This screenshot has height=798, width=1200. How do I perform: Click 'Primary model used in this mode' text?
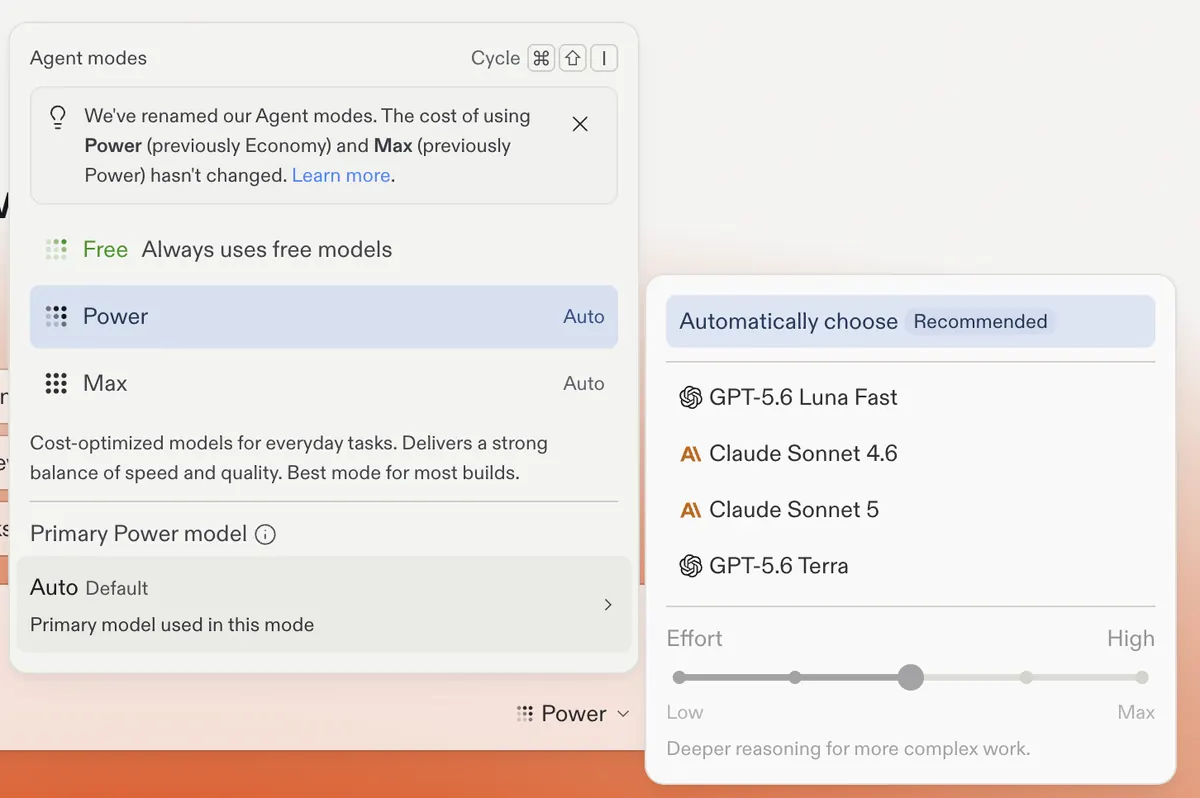coord(172,625)
